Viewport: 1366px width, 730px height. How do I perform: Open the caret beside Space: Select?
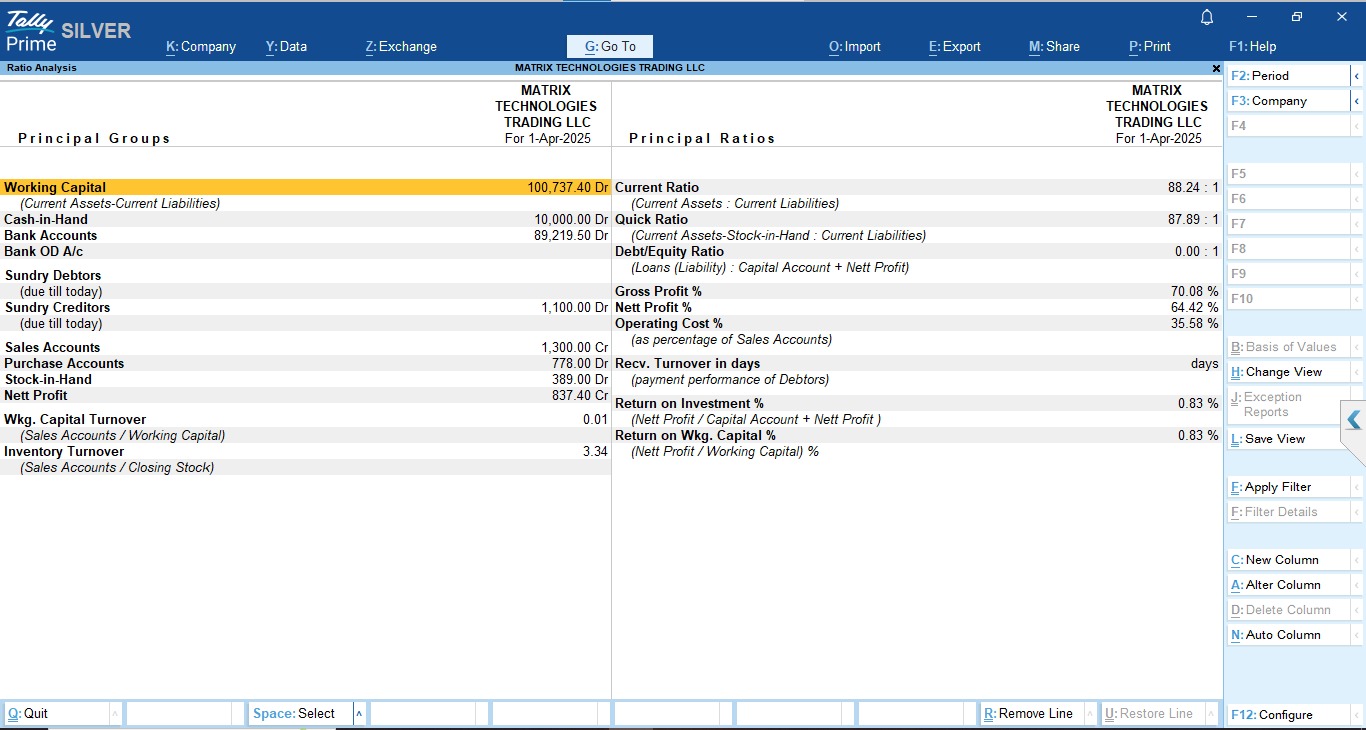[x=359, y=714]
